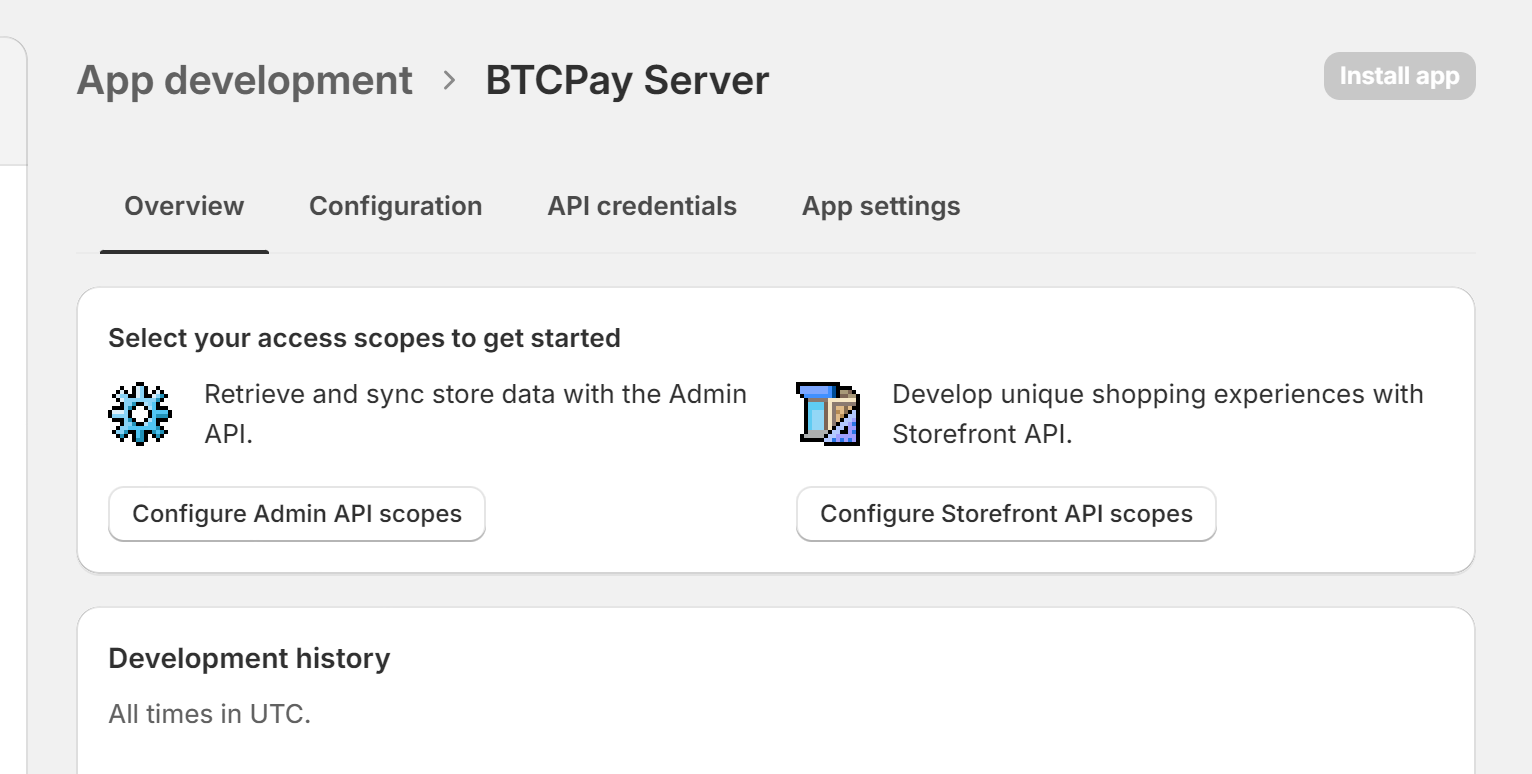The height and width of the screenshot is (774, 1532).
Task: Click the 'All times in UTC.' note
Action: [210, 715]
